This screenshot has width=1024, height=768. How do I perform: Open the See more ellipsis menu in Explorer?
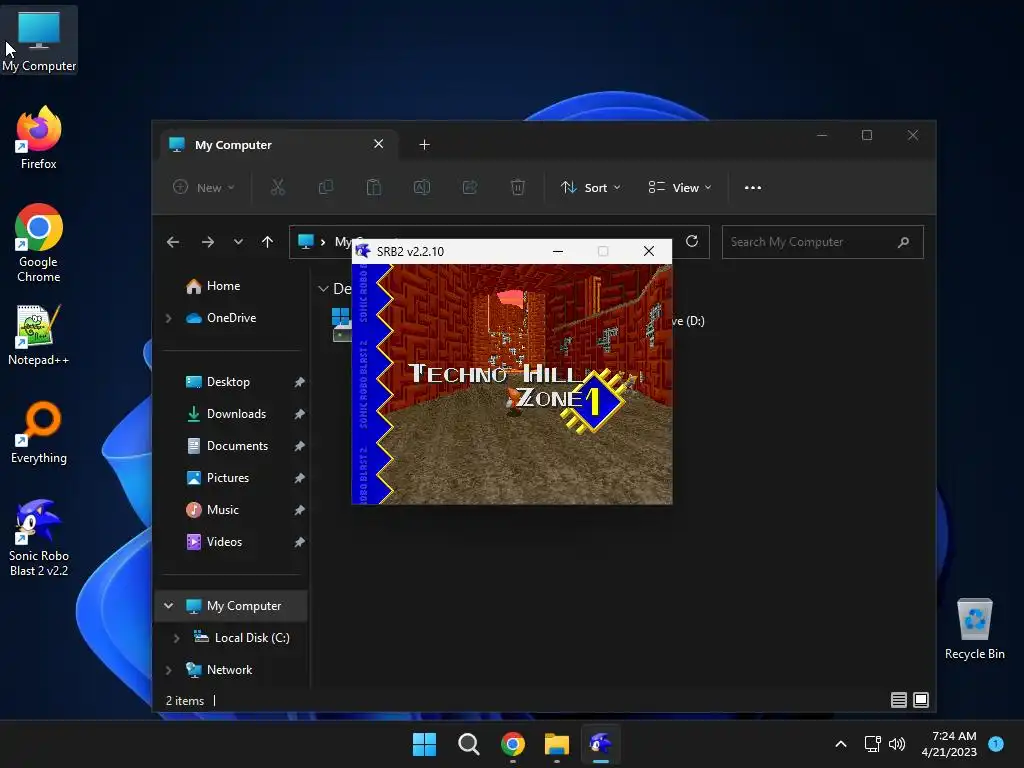752,187
